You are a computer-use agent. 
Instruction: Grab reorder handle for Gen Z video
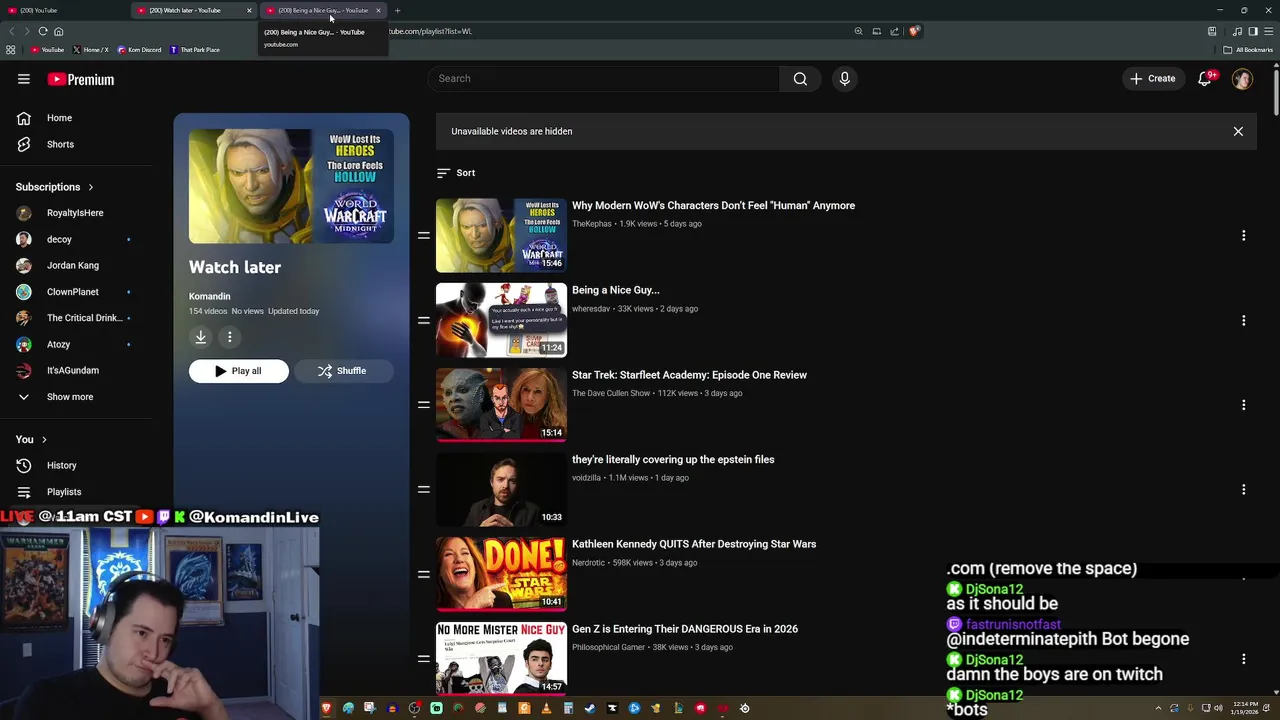tap(424, 659)
